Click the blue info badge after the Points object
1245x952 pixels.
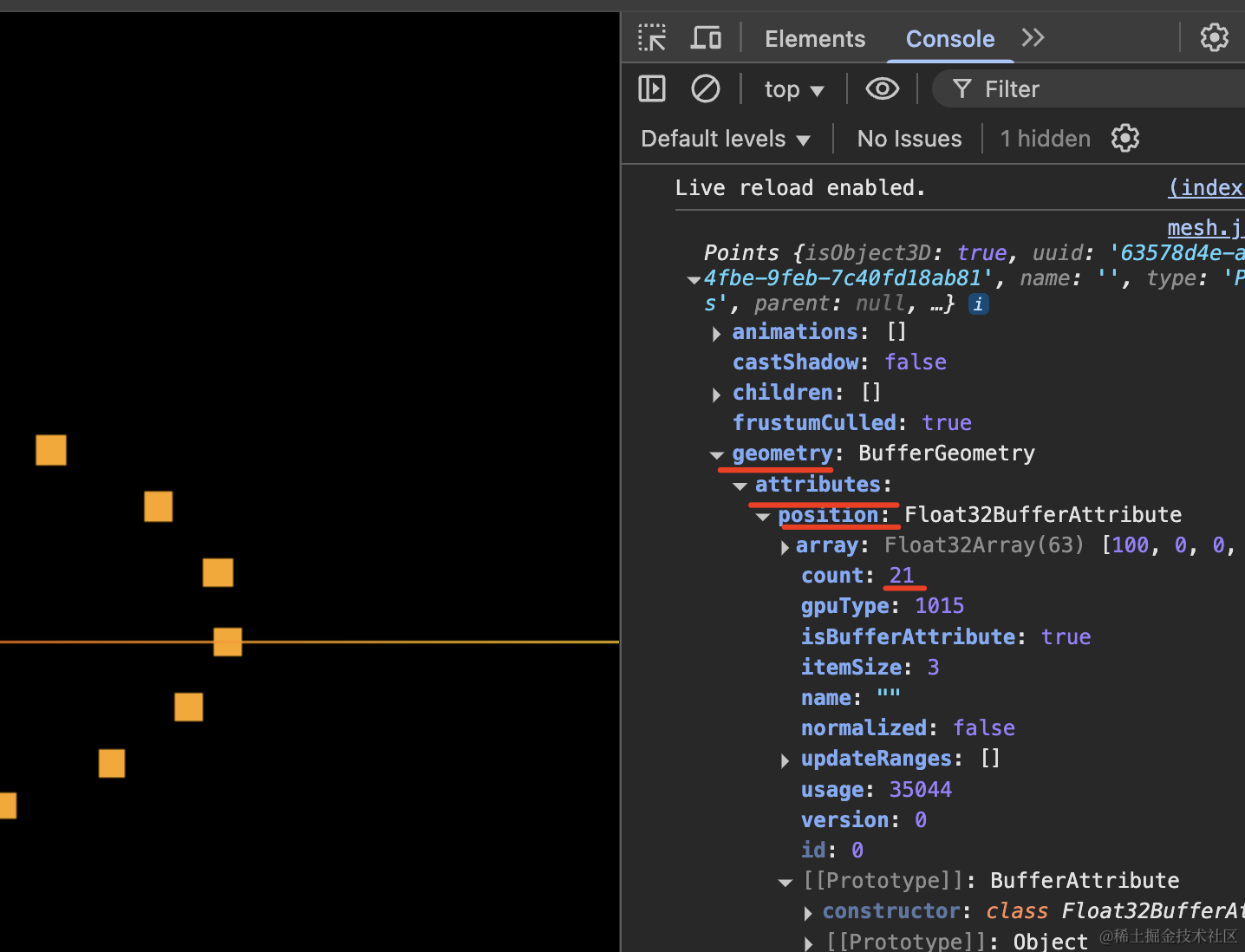(x=978, y=304)
